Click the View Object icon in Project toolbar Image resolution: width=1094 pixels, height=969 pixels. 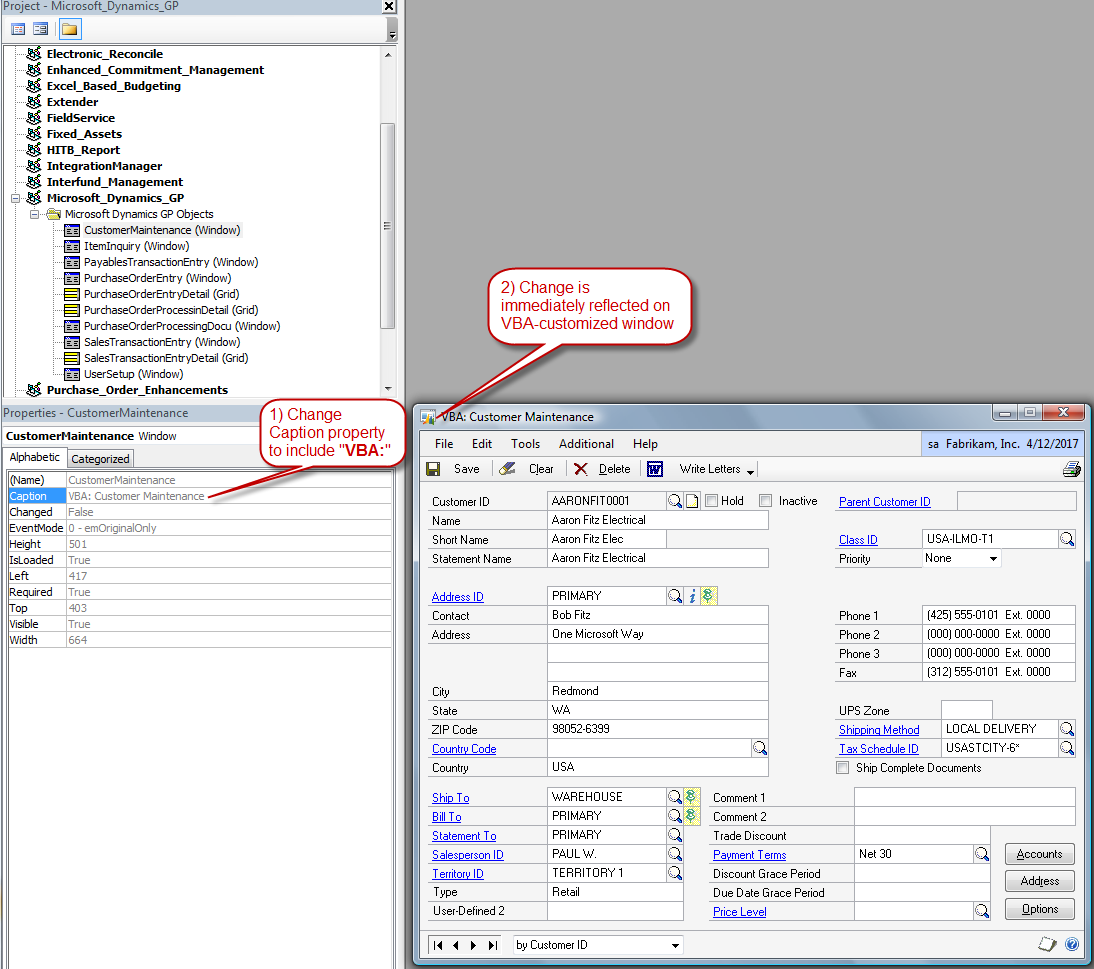tap(41, 29)
